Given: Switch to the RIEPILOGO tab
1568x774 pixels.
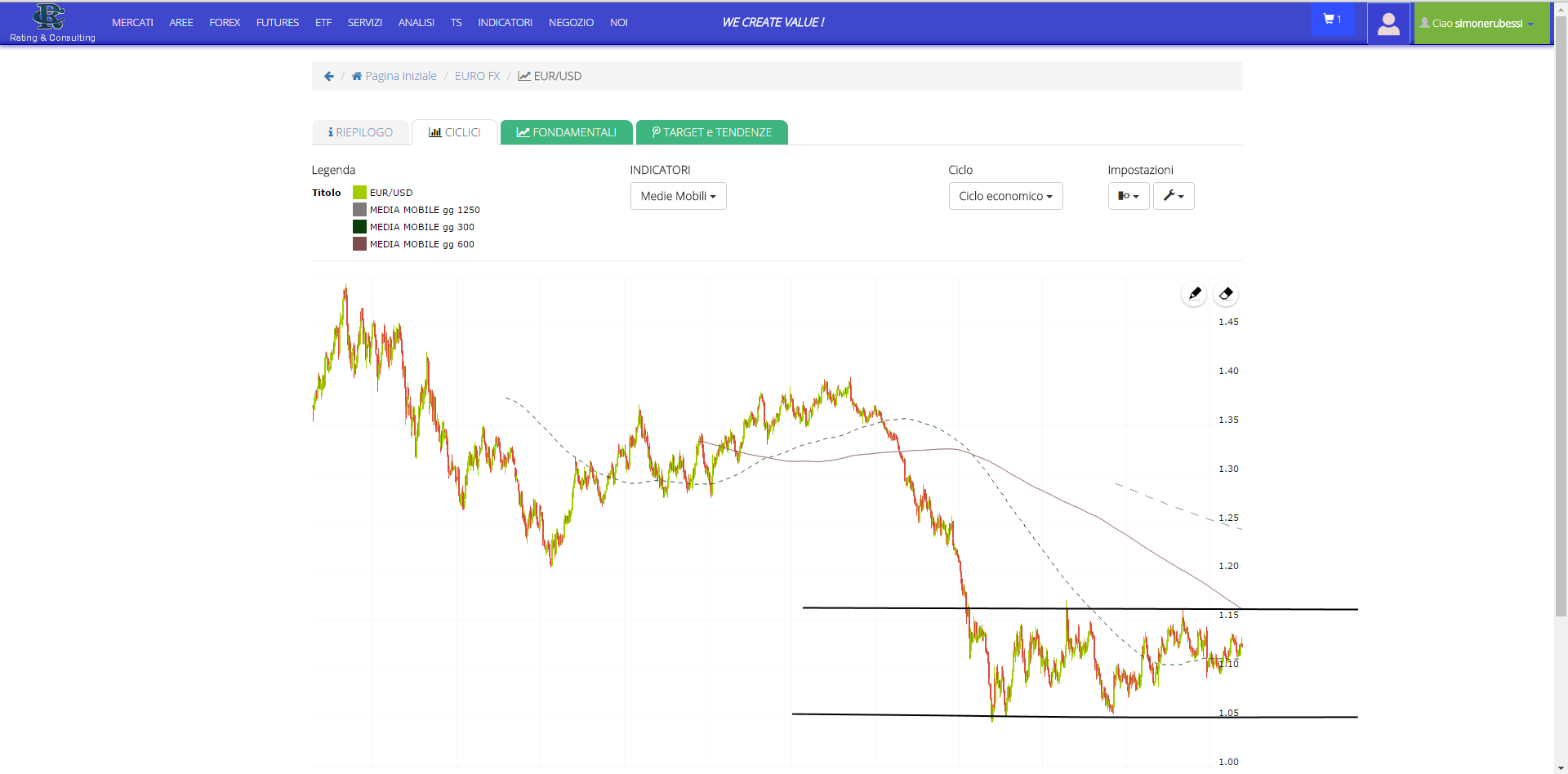Looking at the screenshot, I should [x=360, y=132].
